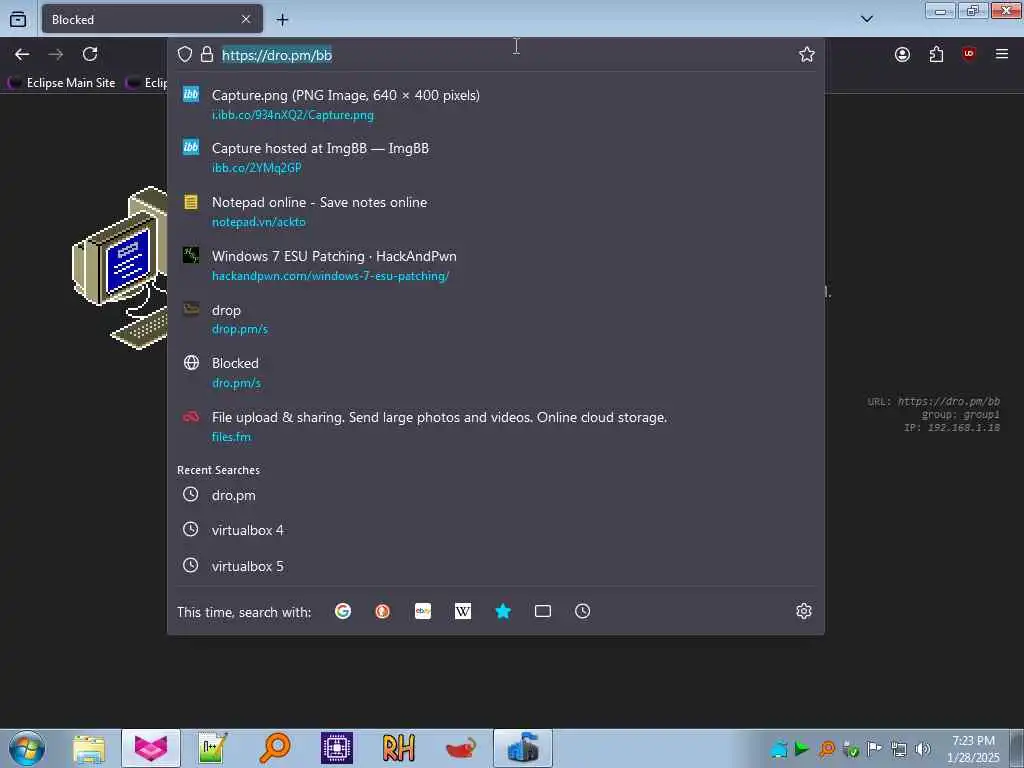1024x768 pixels.
Task: Click the notepad.vn/ackto URL text
Action: 259,222
